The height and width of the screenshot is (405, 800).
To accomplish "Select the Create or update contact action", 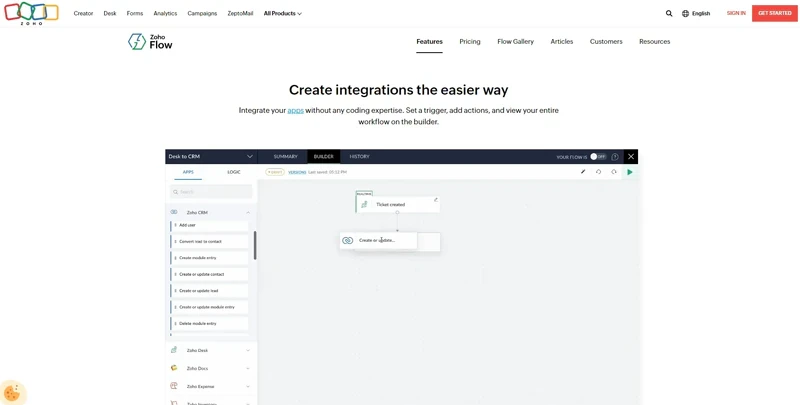I will pos(210,274).
